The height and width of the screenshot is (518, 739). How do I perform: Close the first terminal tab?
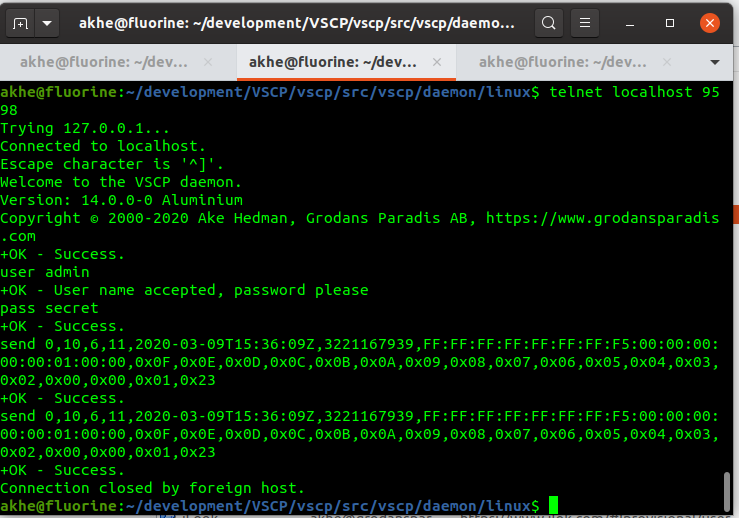pyautogui.click(x=208, y=62)
